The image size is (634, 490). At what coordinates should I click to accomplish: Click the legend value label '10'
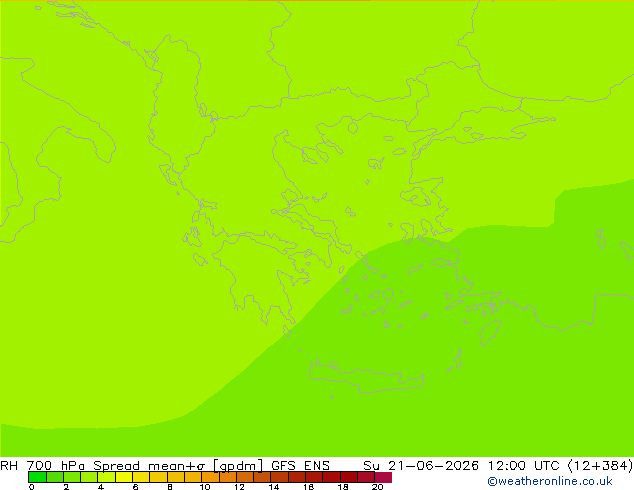[205, 487]
